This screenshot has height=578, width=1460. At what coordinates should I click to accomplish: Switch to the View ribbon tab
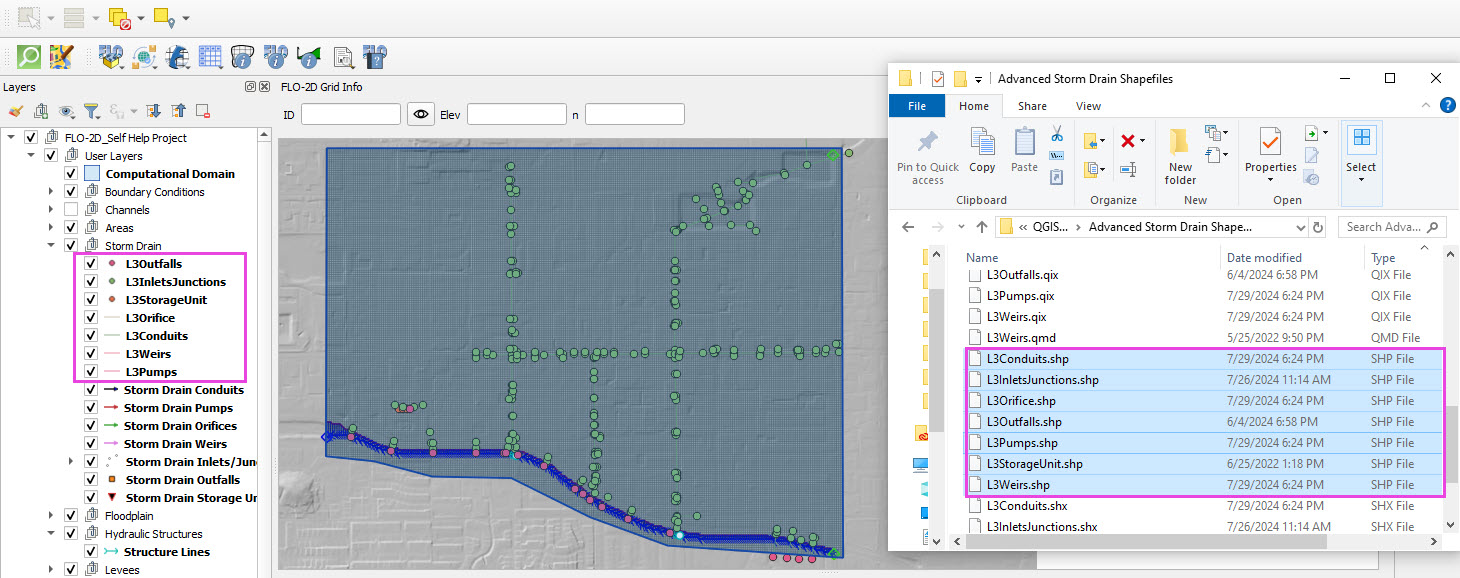pos(1088,106)
